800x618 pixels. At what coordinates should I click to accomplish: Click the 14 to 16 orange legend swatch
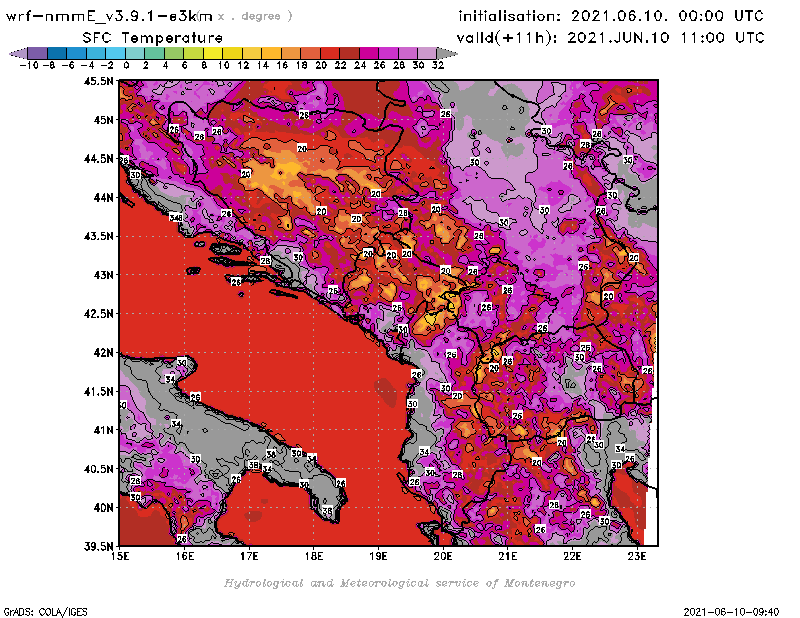(271, 53)
